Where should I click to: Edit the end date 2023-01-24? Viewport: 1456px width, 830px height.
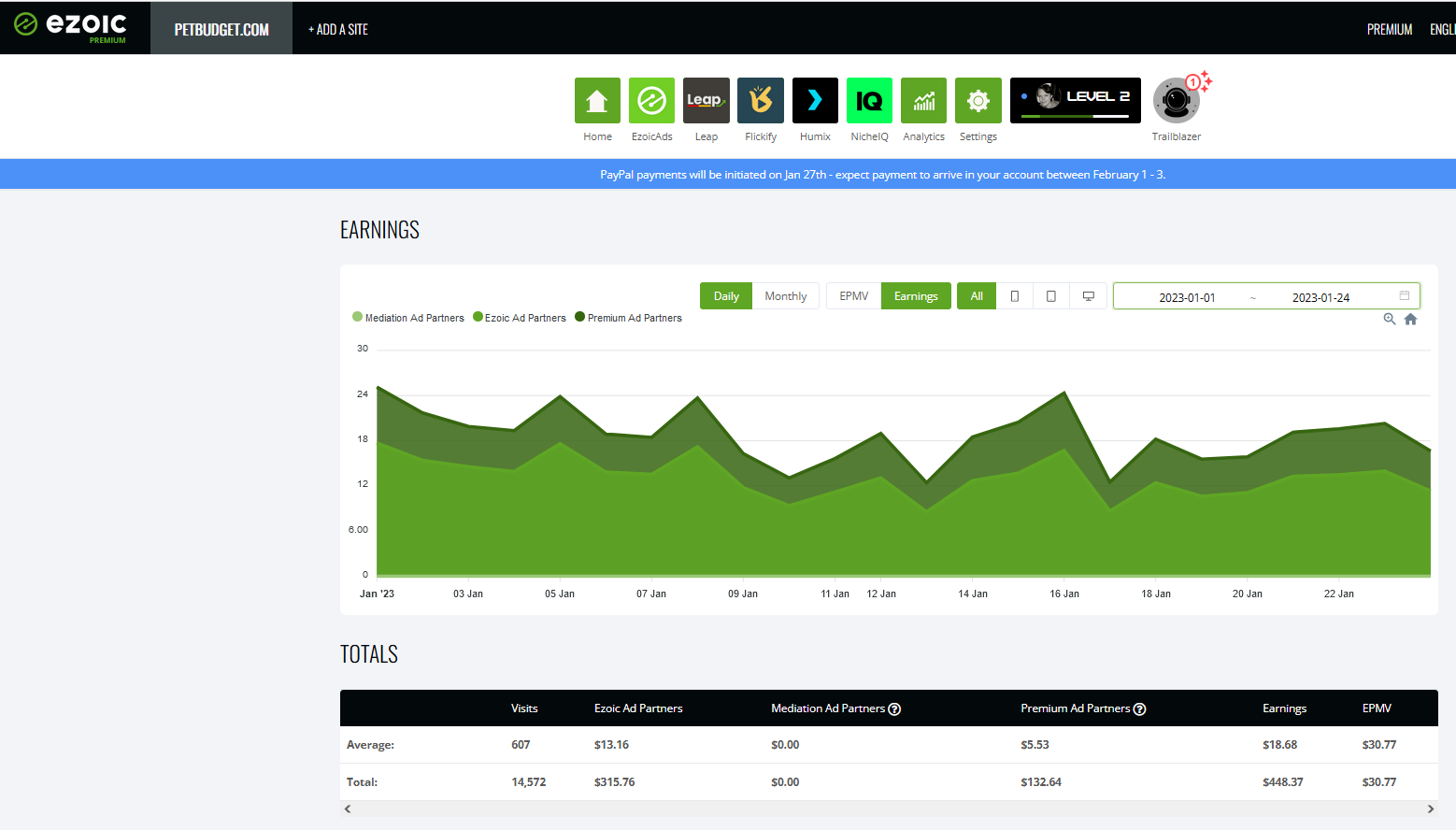point(1320,297)
